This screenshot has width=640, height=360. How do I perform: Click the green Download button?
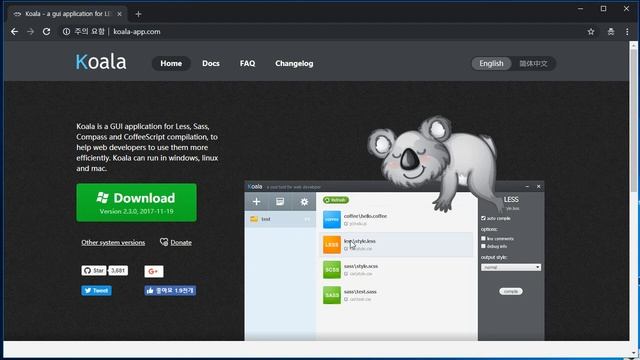pos(136,202)
